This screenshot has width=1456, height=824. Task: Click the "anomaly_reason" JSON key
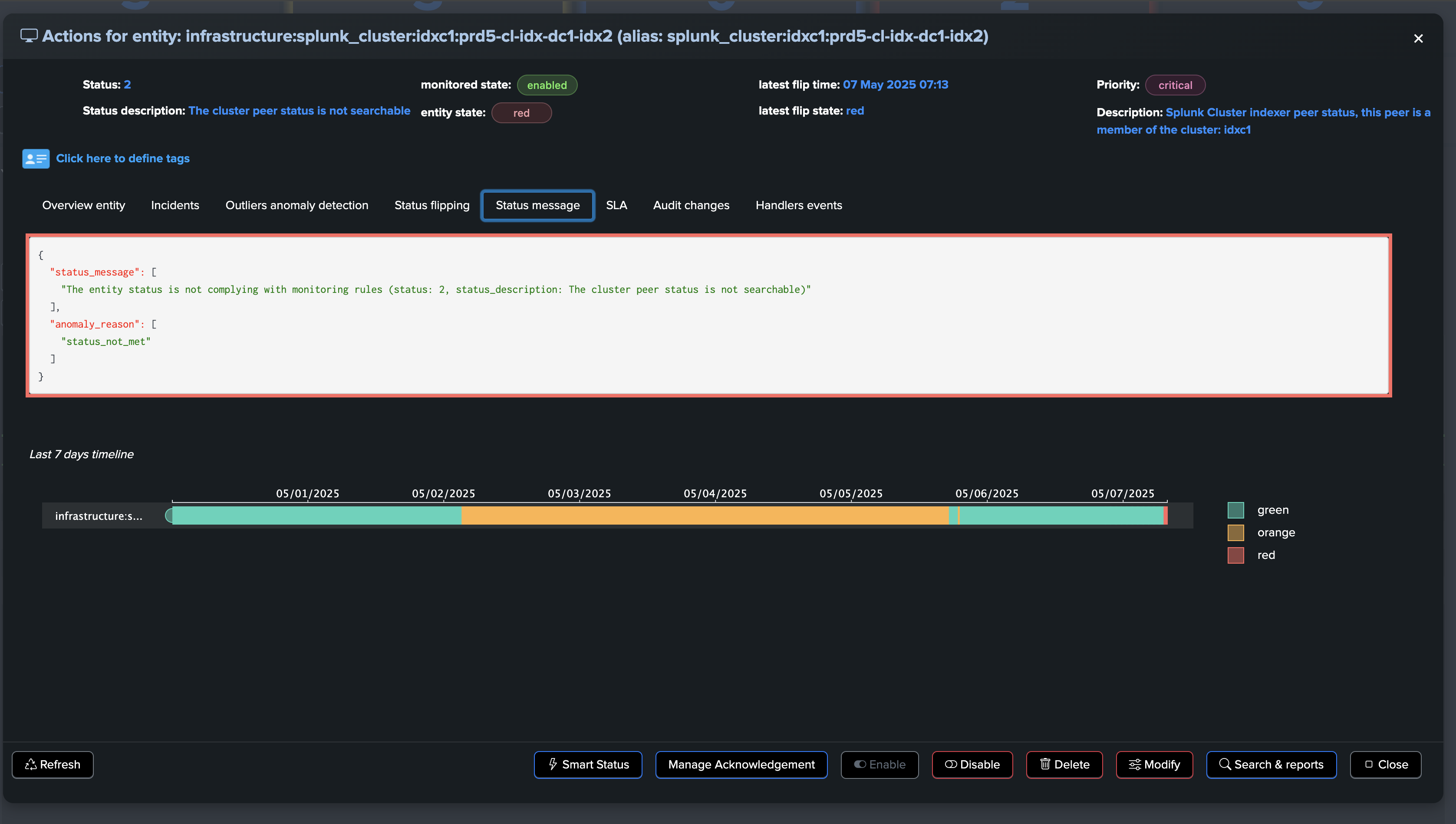[95, 324]
